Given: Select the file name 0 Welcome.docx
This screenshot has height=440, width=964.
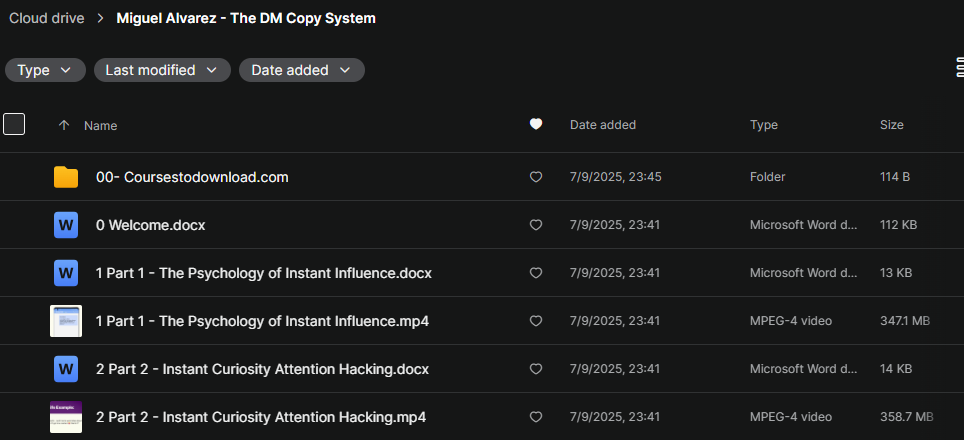Looking at the screenshot, I should point(151,225).
